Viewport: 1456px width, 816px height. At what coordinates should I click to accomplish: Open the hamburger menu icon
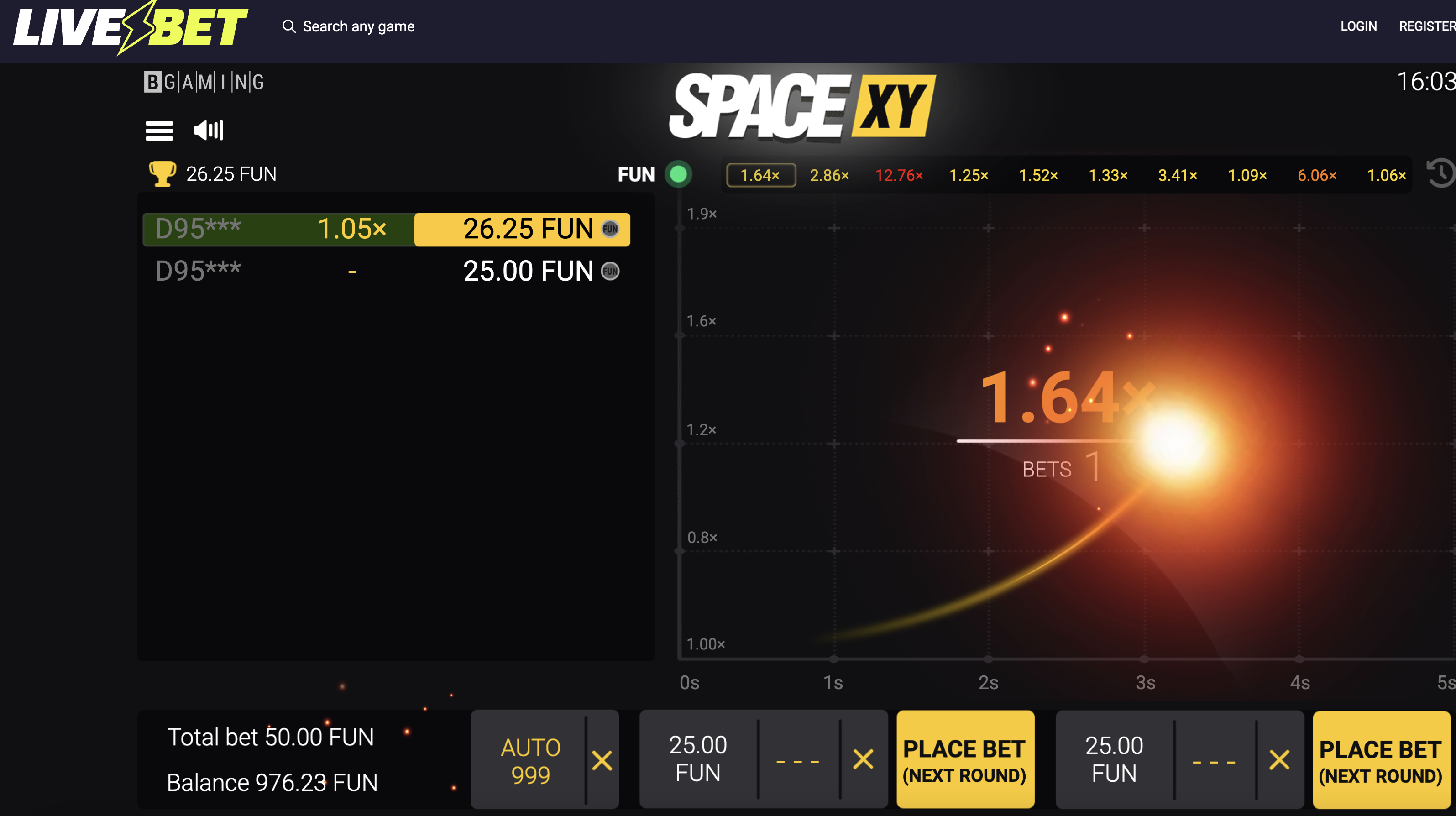coord(159,131)
